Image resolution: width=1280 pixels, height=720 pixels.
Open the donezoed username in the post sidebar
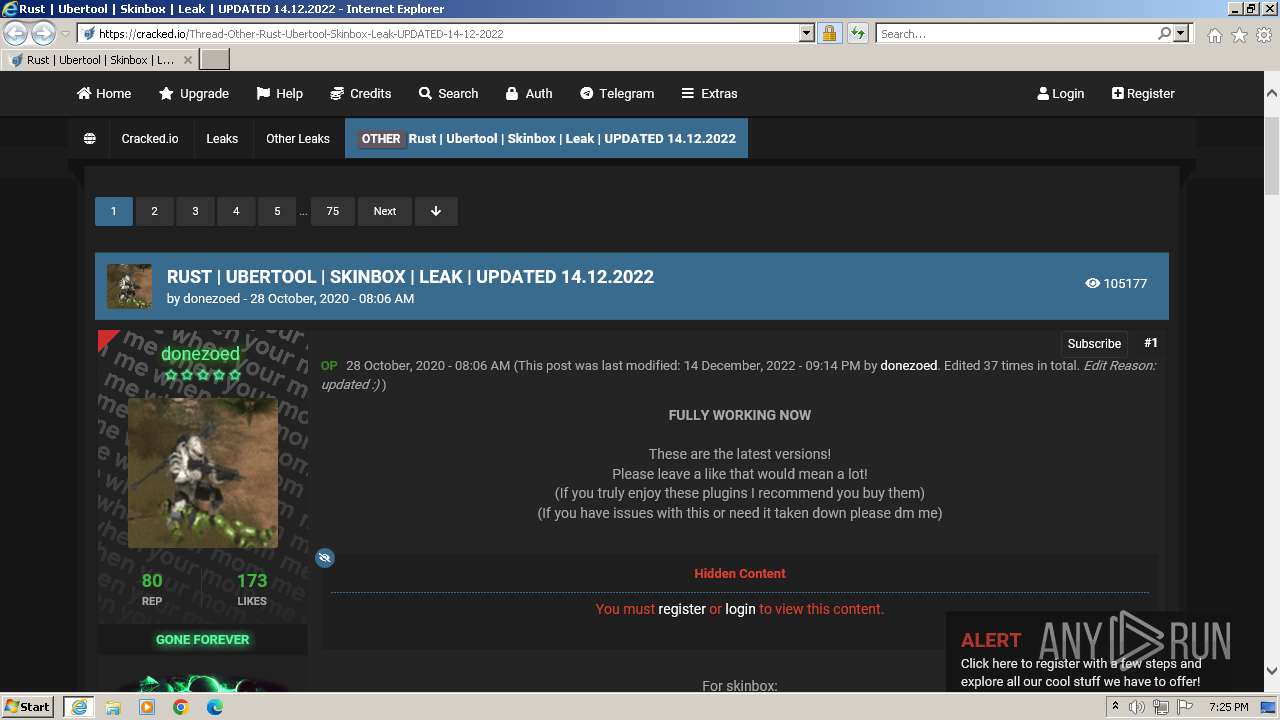(201, 354)
